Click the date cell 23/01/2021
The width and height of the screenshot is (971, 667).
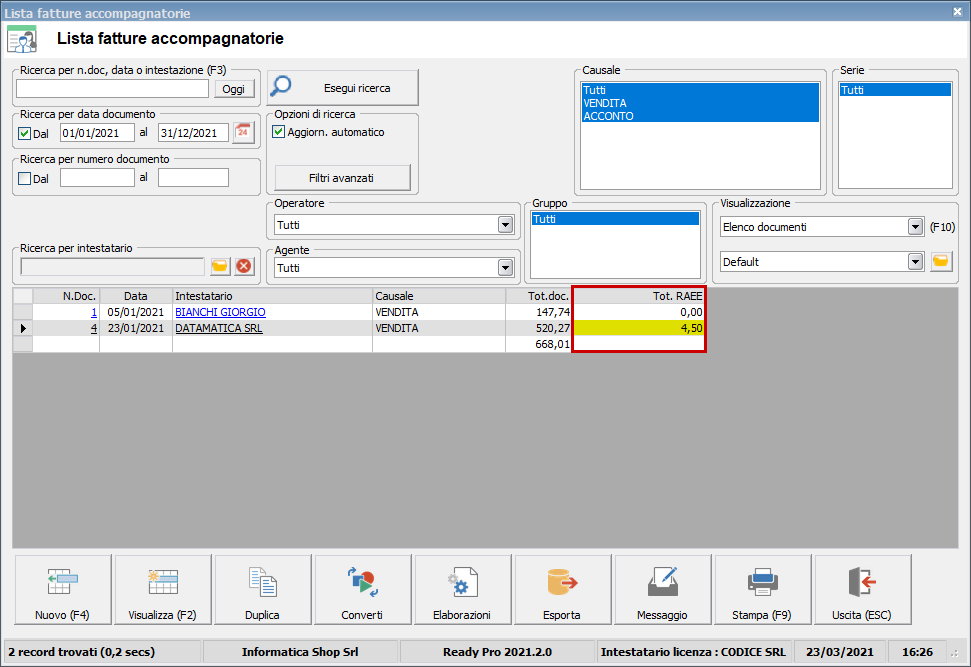pyautogui.click(x=136, y=328)
